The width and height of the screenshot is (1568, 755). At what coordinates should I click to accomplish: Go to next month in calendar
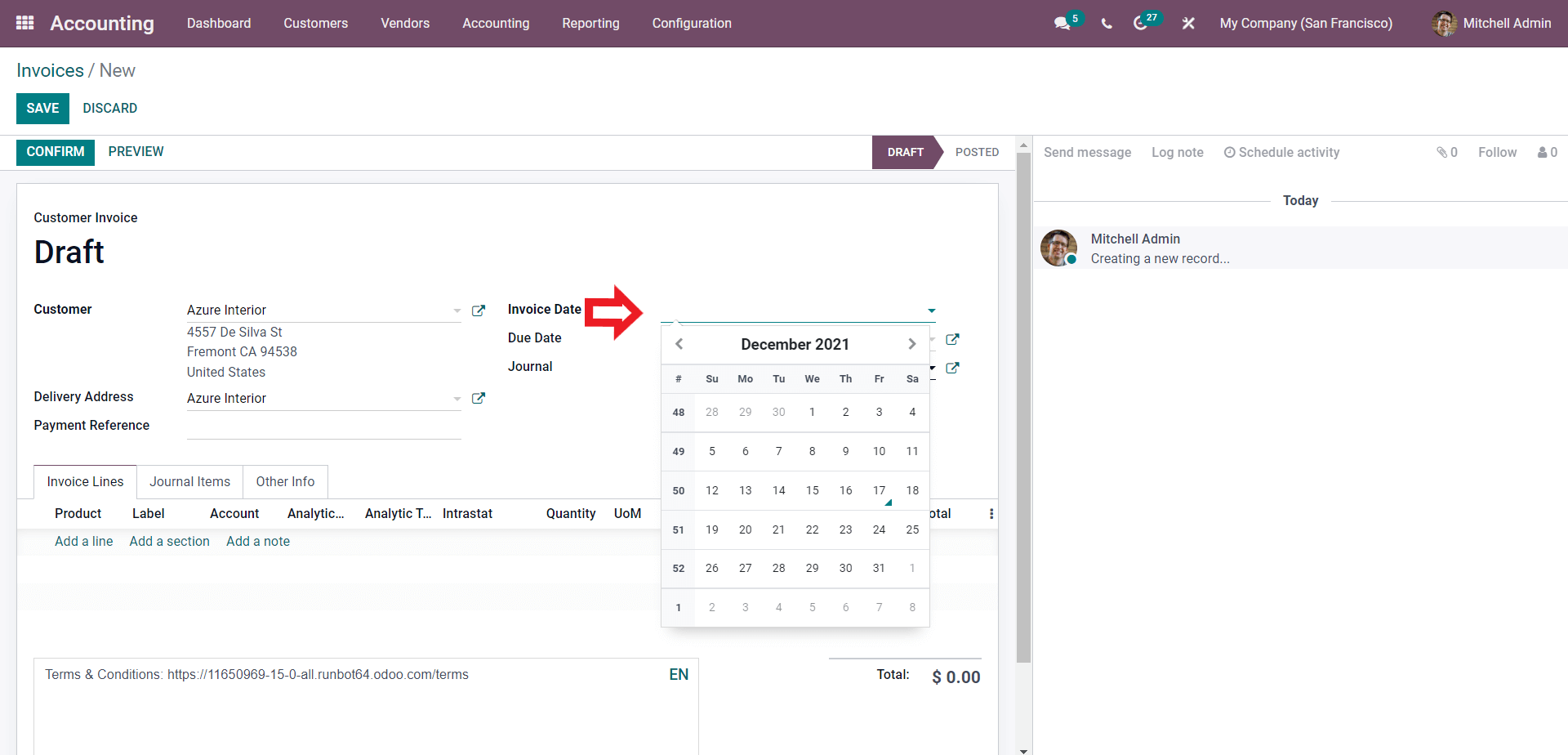(912, 344)
